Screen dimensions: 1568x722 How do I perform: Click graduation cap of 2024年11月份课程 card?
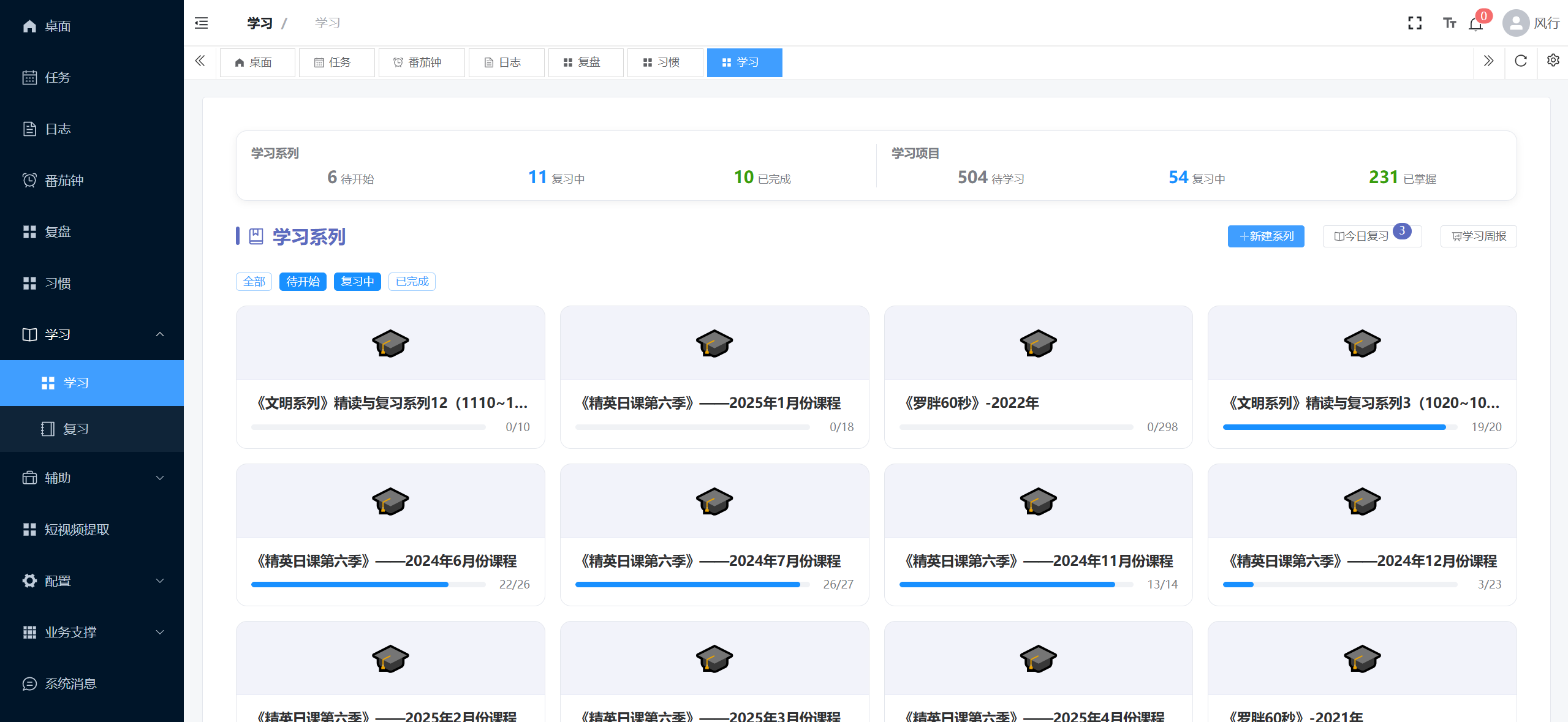(x=1038, y=502)
